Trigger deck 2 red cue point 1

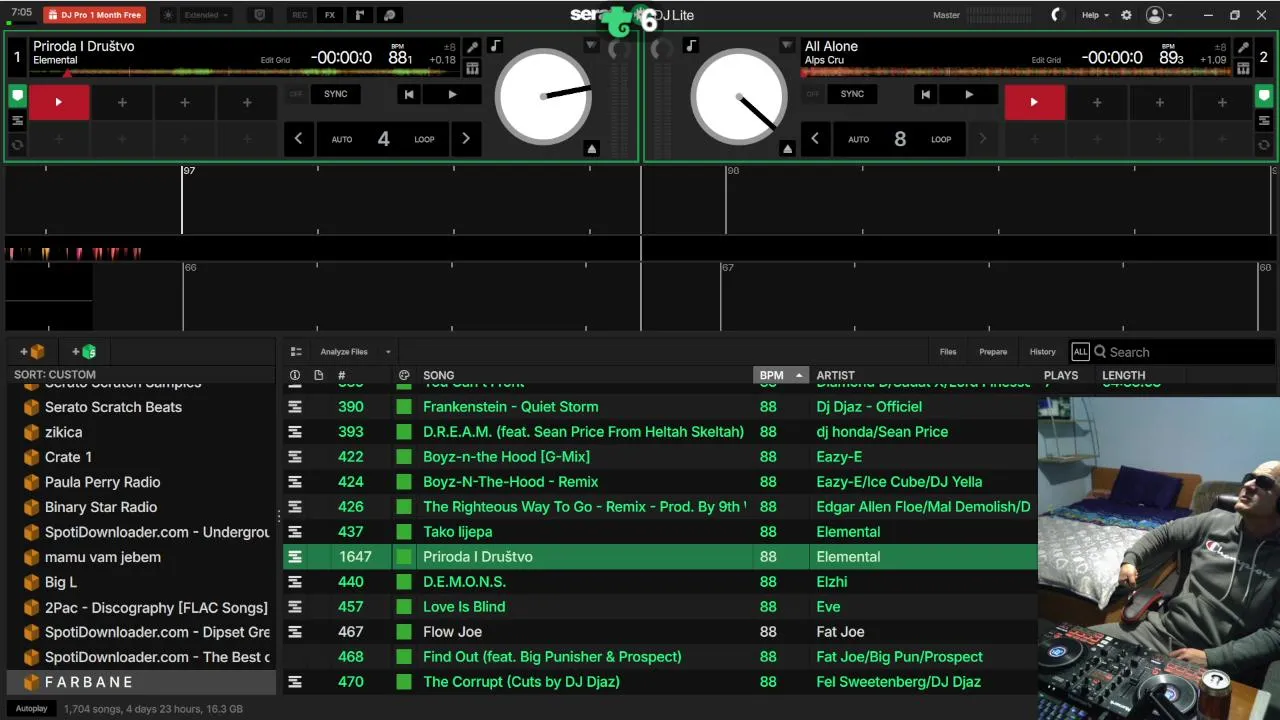[x=1034, y=102]
